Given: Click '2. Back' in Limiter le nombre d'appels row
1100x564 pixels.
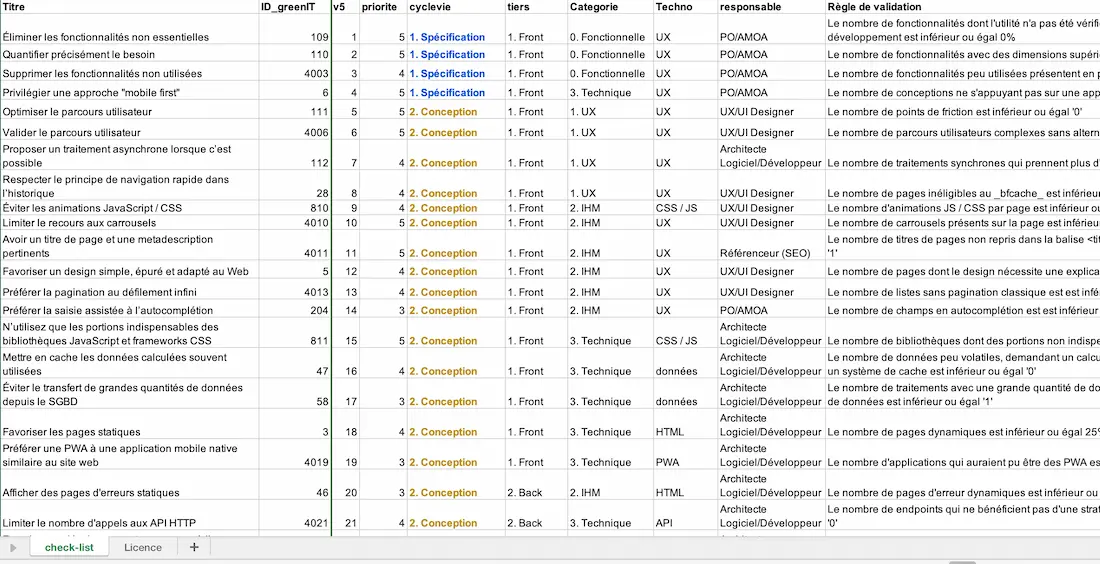Looking at the screenshot, I should (x=537, y=515).
